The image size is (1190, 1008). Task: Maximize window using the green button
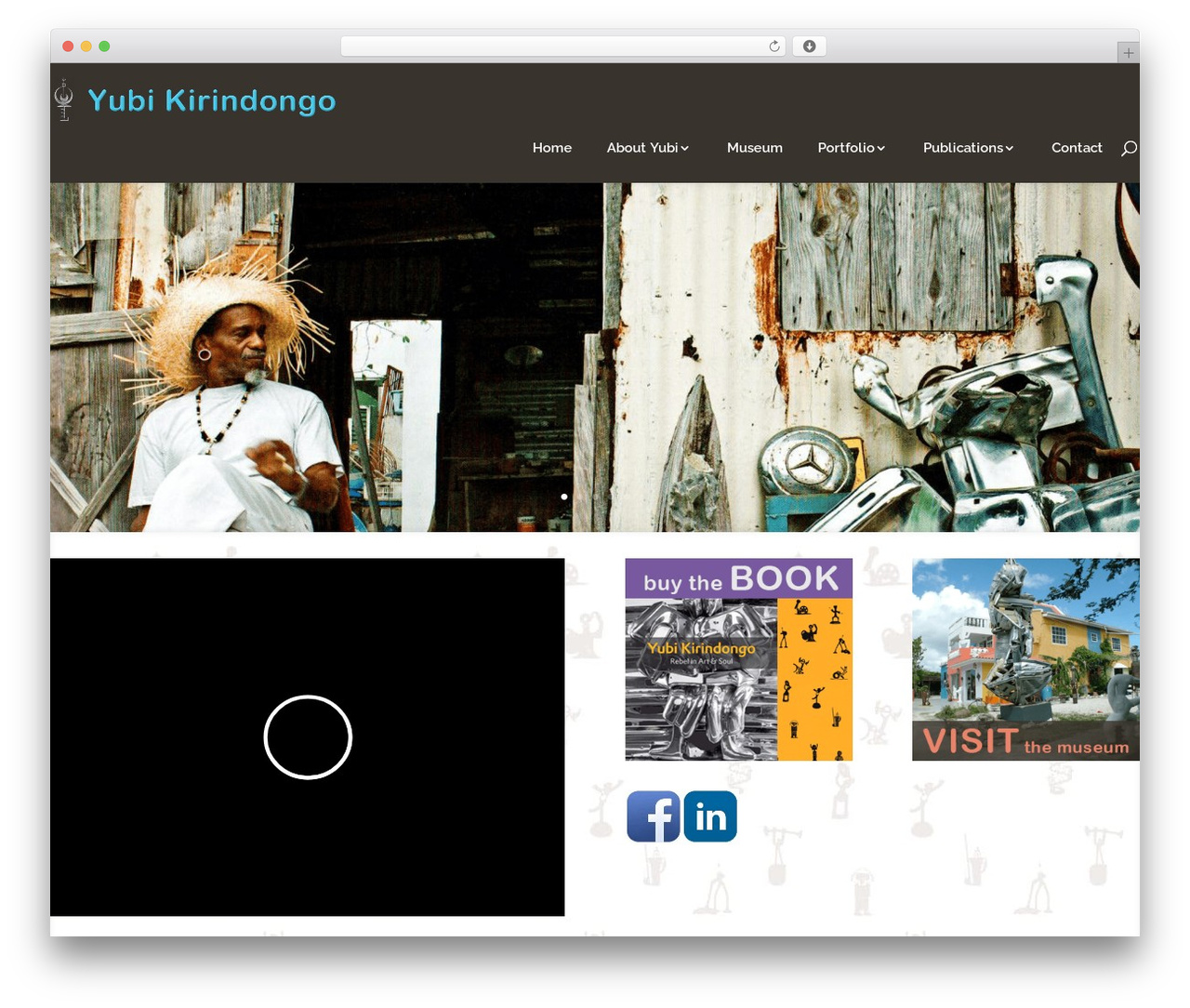tap(104, 46)
